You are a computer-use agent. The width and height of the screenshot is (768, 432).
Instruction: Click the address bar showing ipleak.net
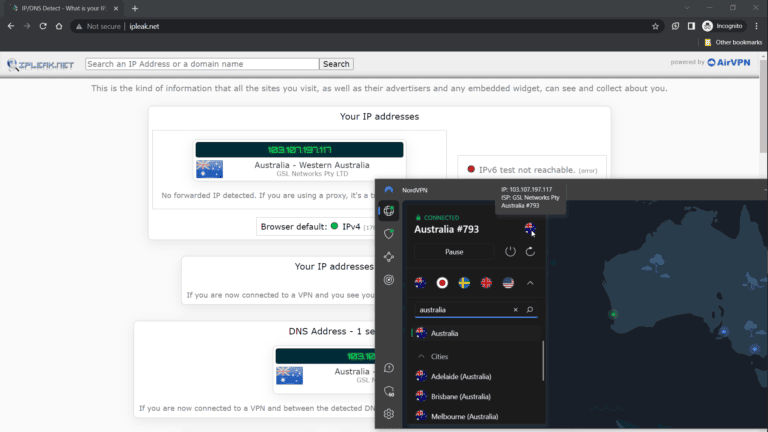click(x=367, y=26)
